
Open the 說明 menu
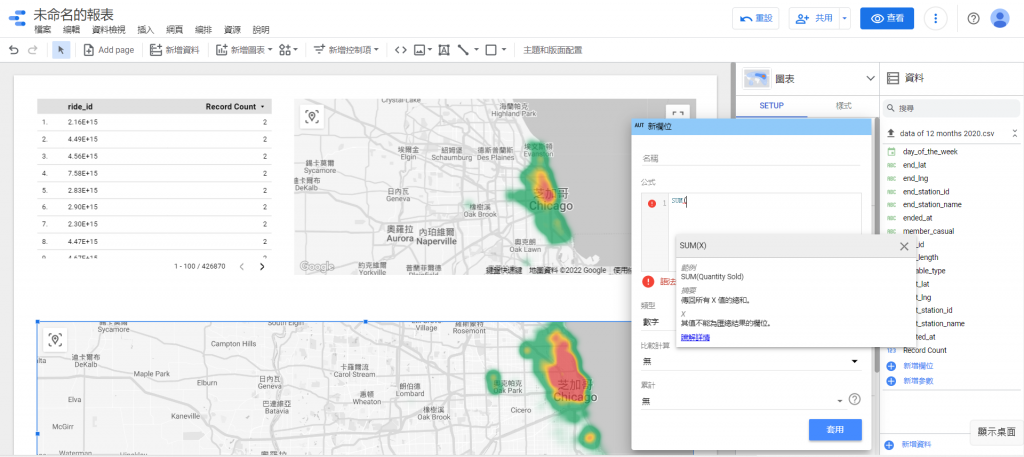261,30
